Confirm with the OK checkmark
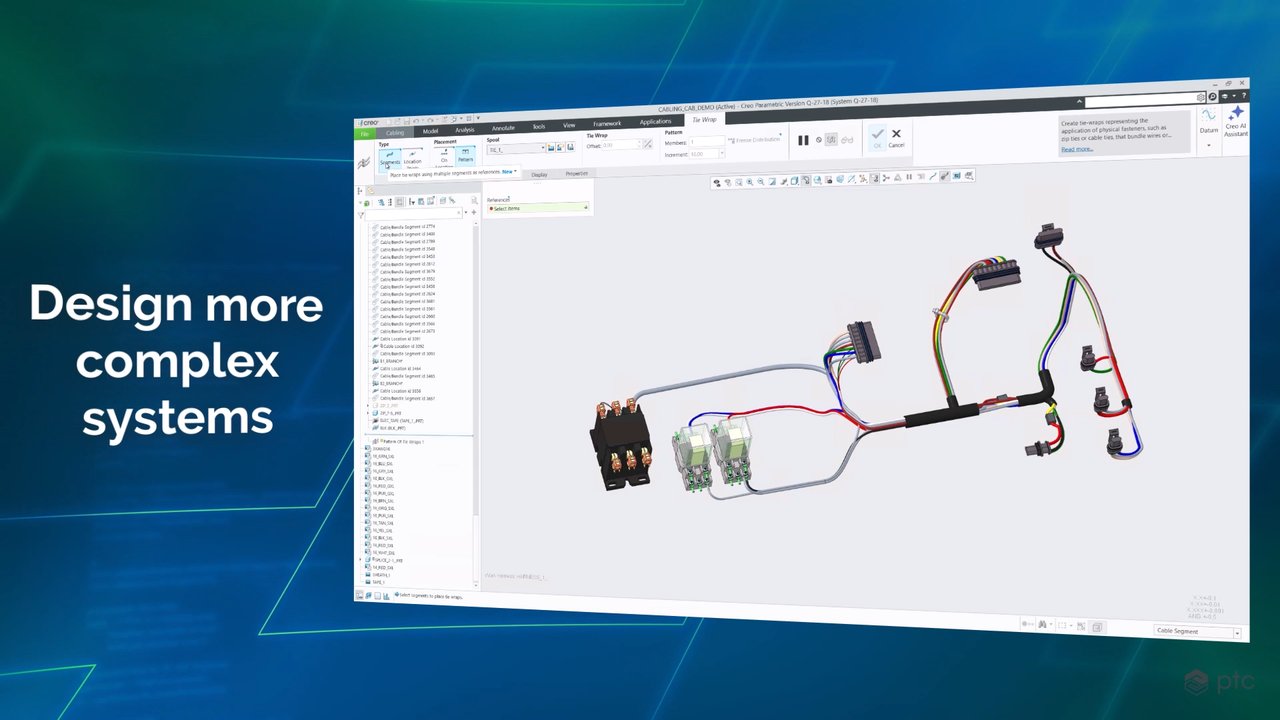 (877, 137)
